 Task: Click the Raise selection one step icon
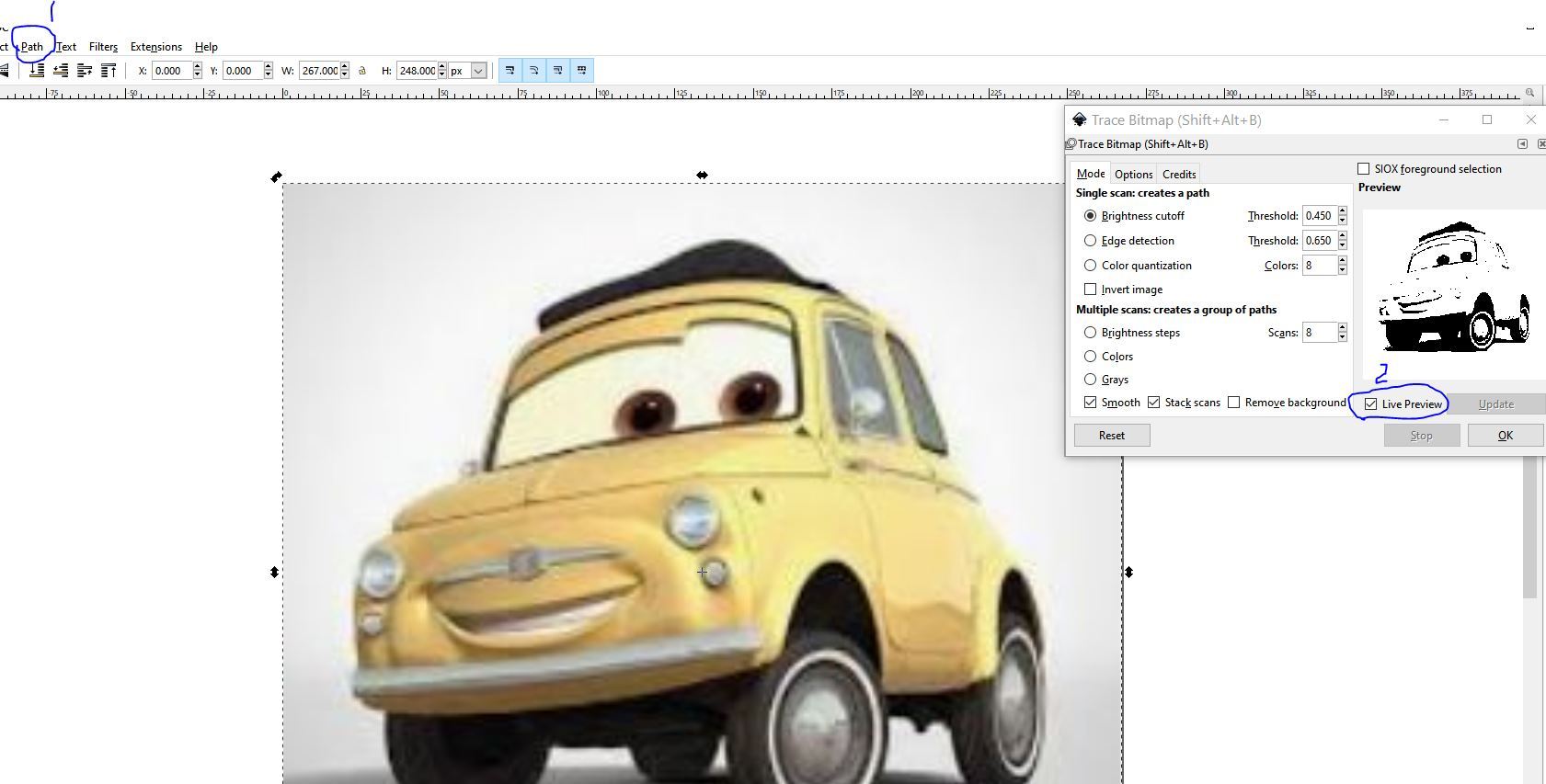point(85,70)
